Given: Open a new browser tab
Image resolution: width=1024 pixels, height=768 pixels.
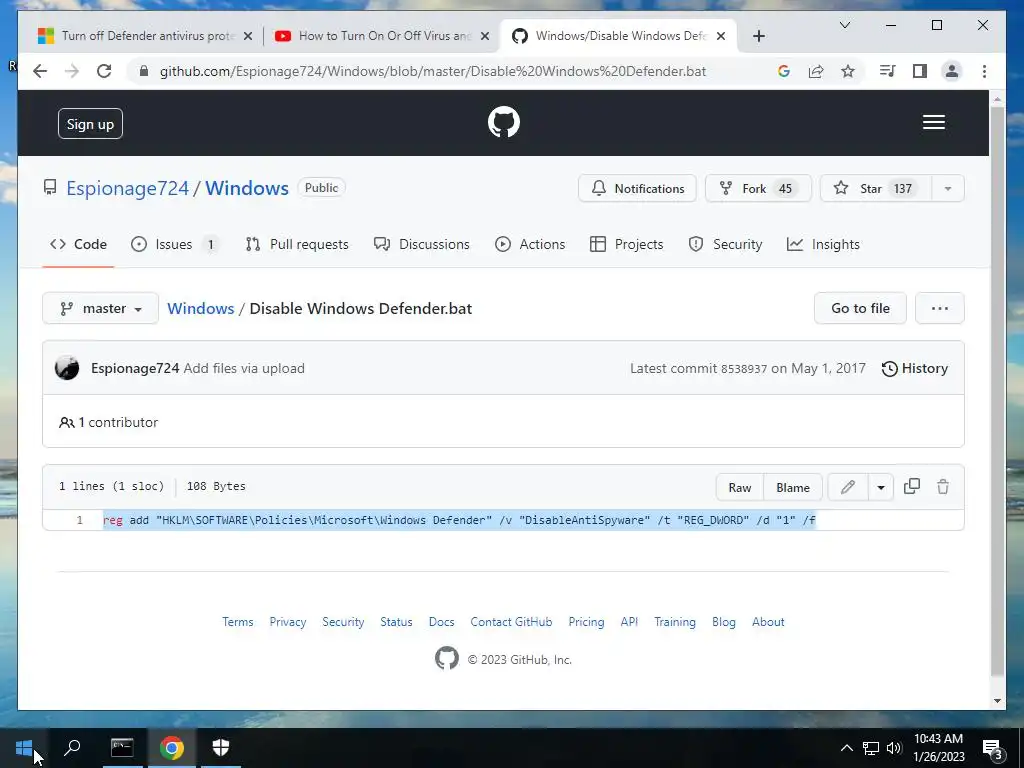Looking at the screenshot, I should click(x=758, y=36).
